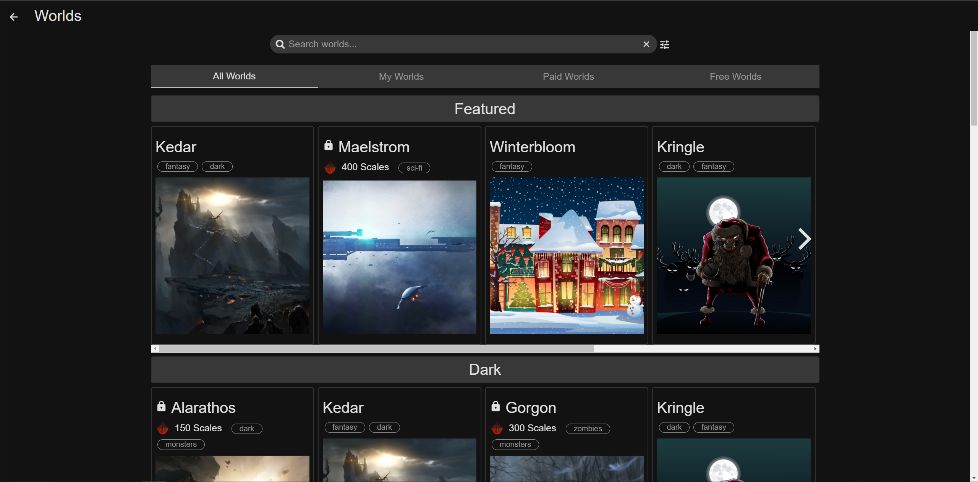Screen dimensions: 978x482
Task: Open the Featured Kringle Santa thumbnail
Action: (734, 256)
